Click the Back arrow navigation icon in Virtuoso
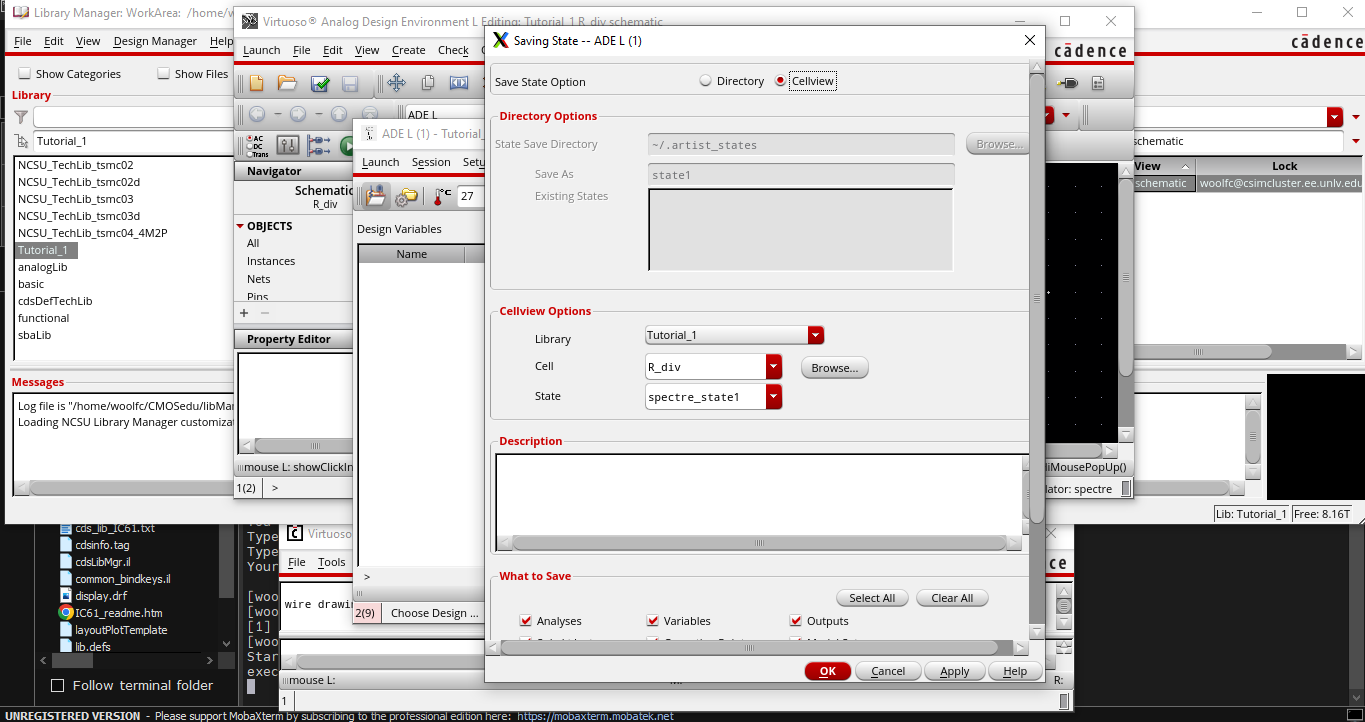This screenshot has width=1365, height=722. click(257, 114)
